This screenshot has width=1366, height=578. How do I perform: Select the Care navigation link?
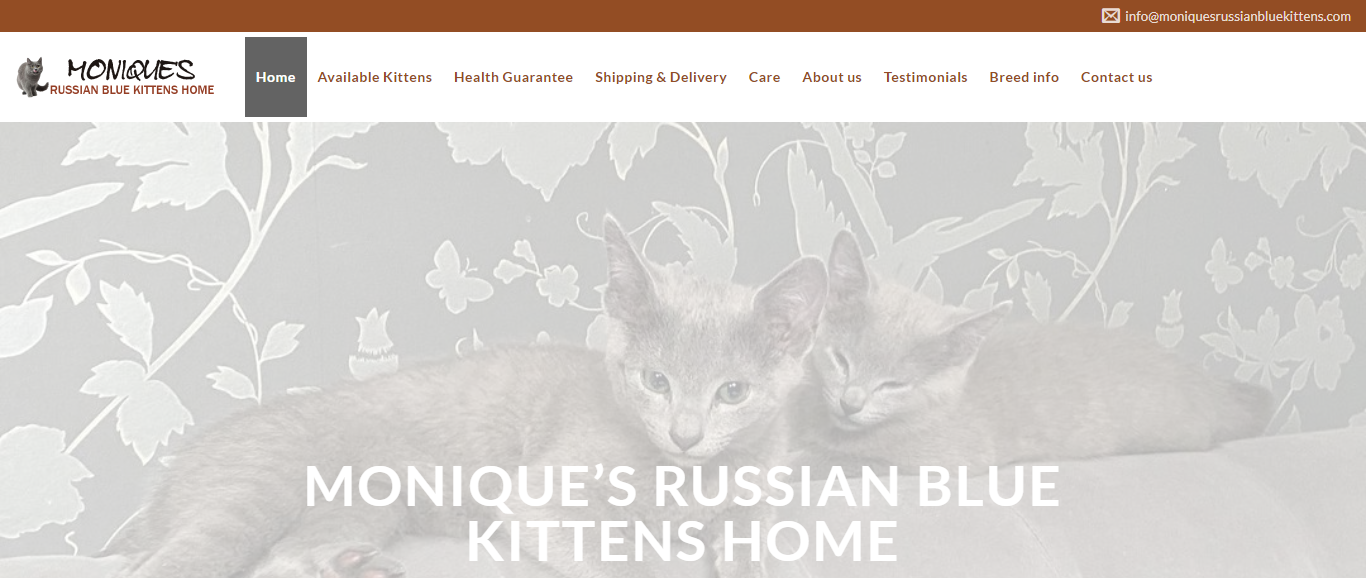[764, 77]
